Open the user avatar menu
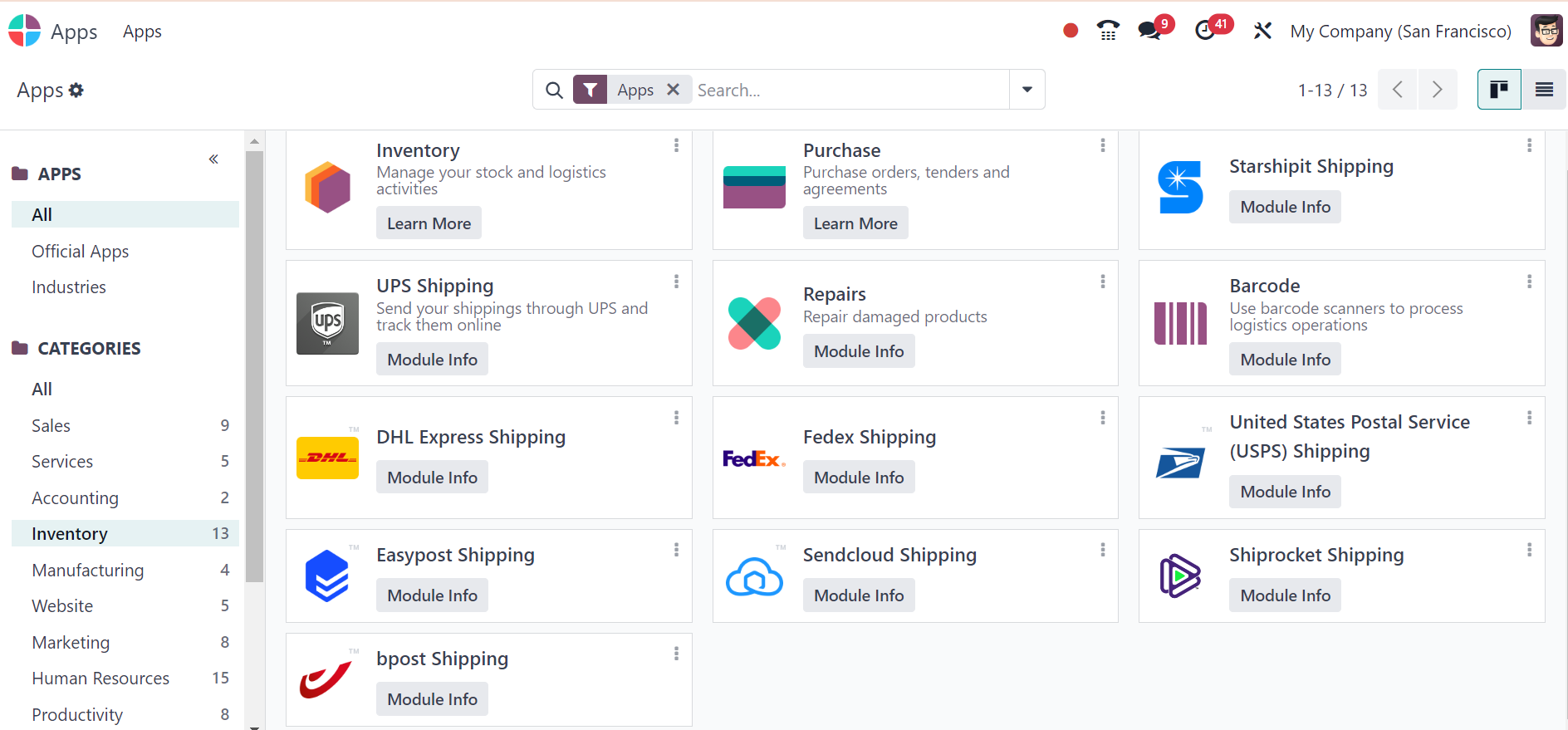 click(1546, 31)
